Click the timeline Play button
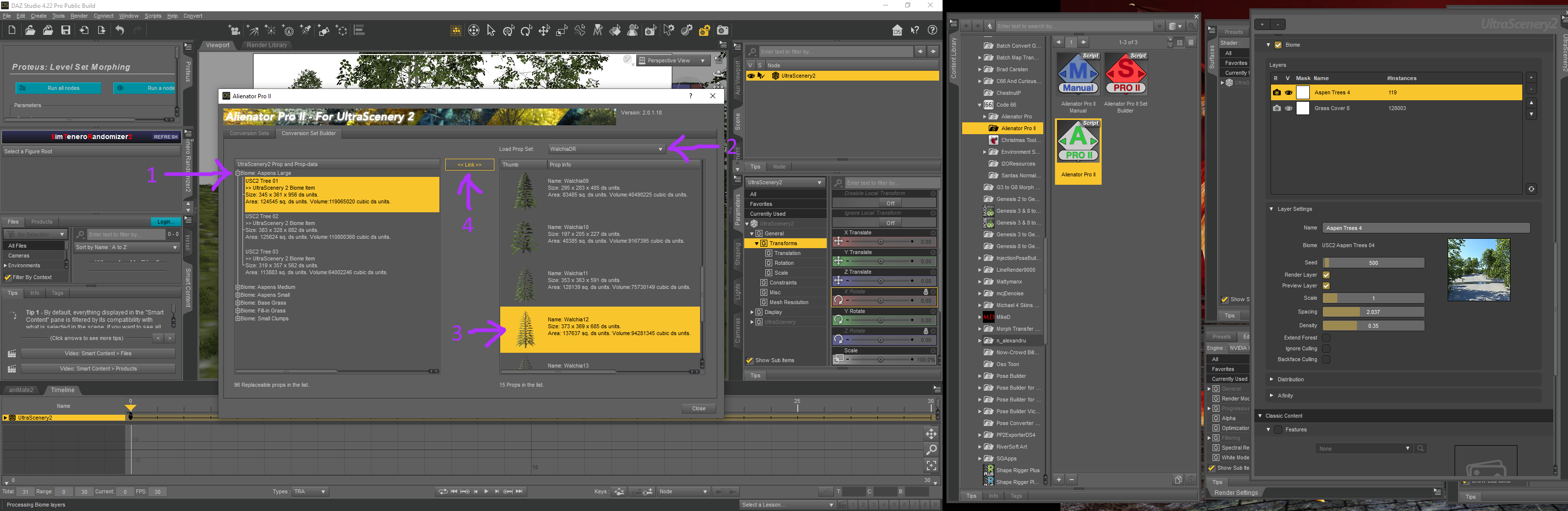Viewport: 1568px width, 511px height. (x=486, y=491)
